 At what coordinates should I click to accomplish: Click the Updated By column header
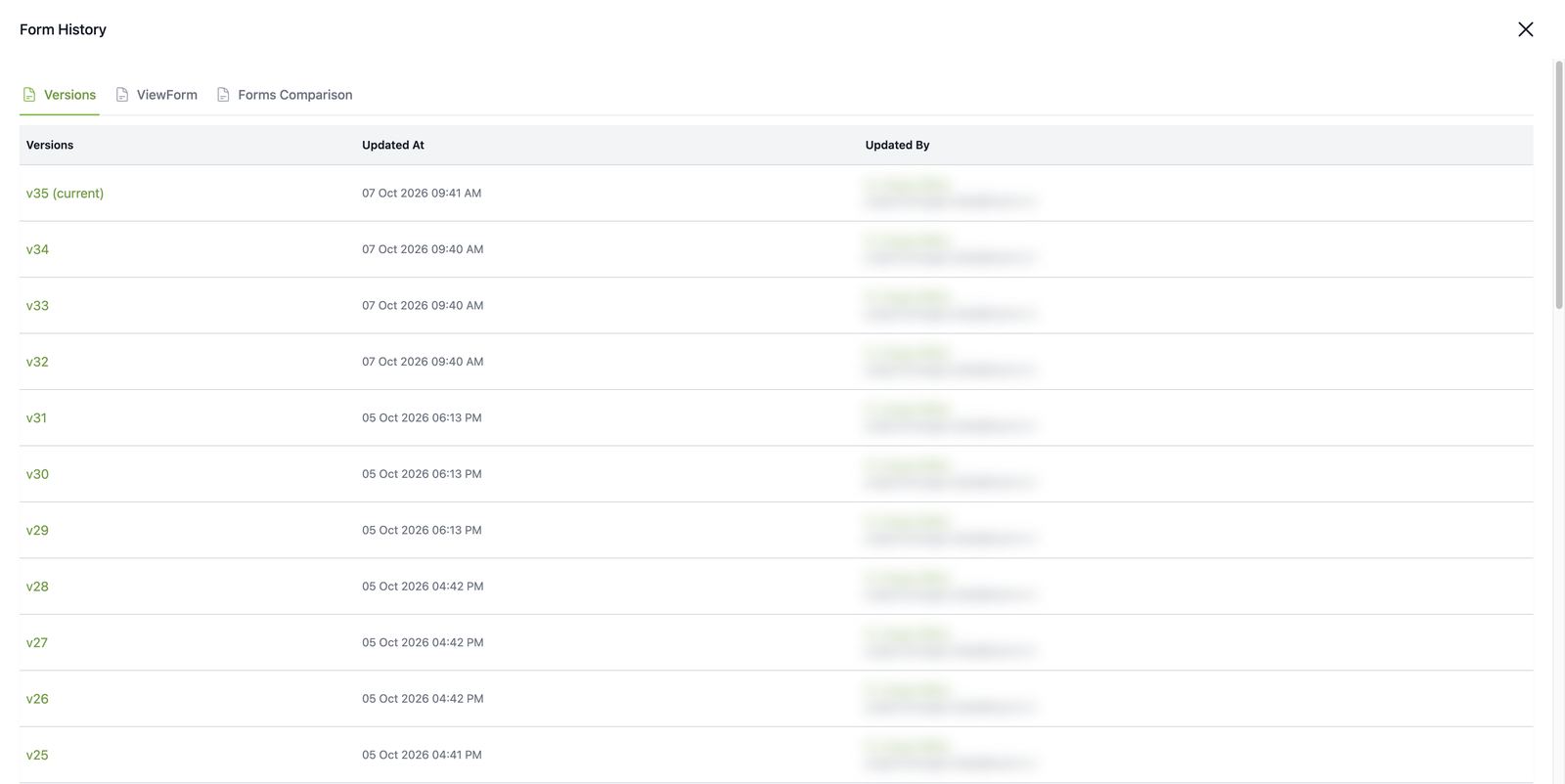(897, 145)
